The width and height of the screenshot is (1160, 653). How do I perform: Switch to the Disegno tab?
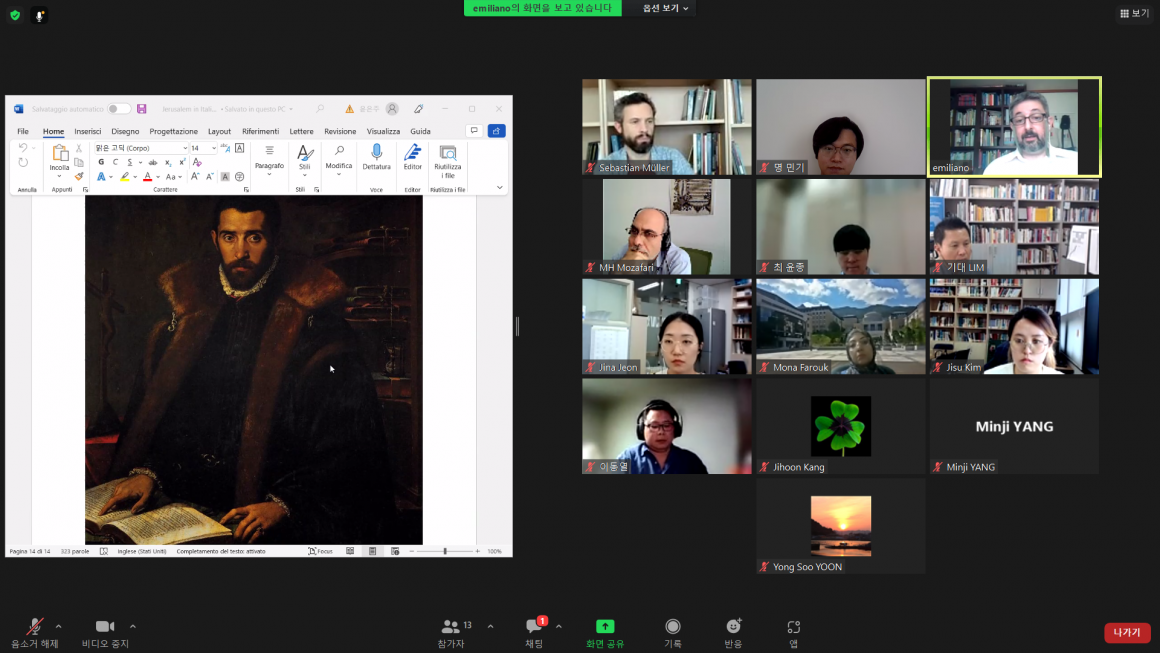coord(125,131)
